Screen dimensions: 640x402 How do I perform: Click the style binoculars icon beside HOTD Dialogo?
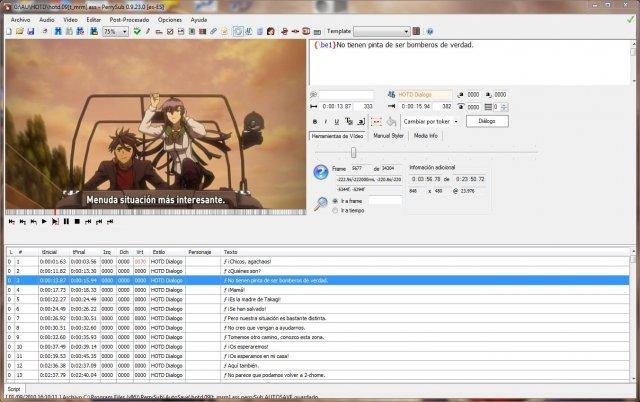point(391,95)
